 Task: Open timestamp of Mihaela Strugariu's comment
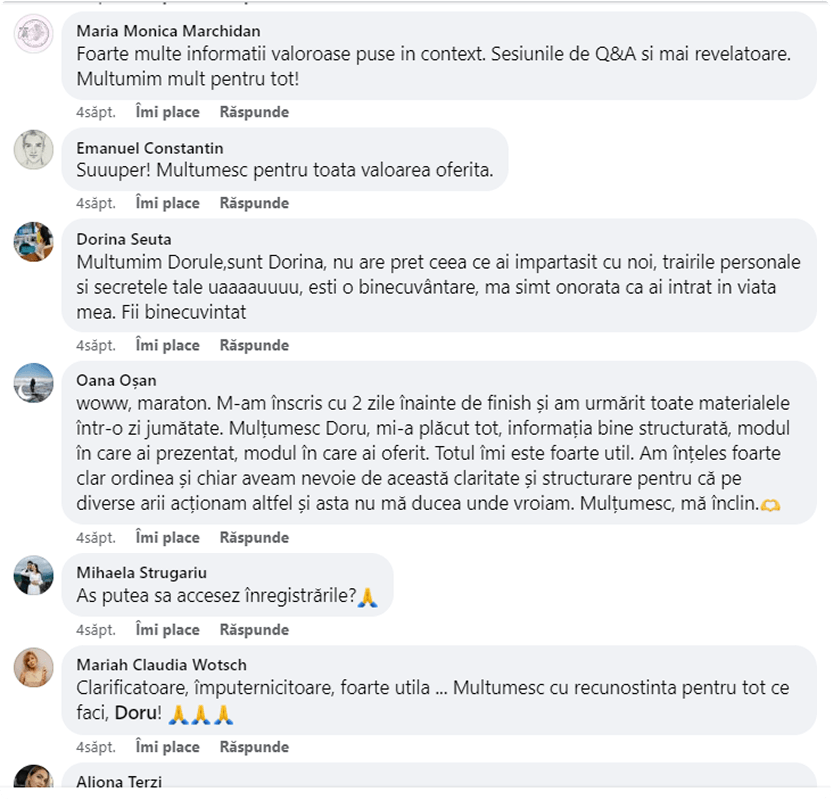pyautogui.click(x=96, y=630)
